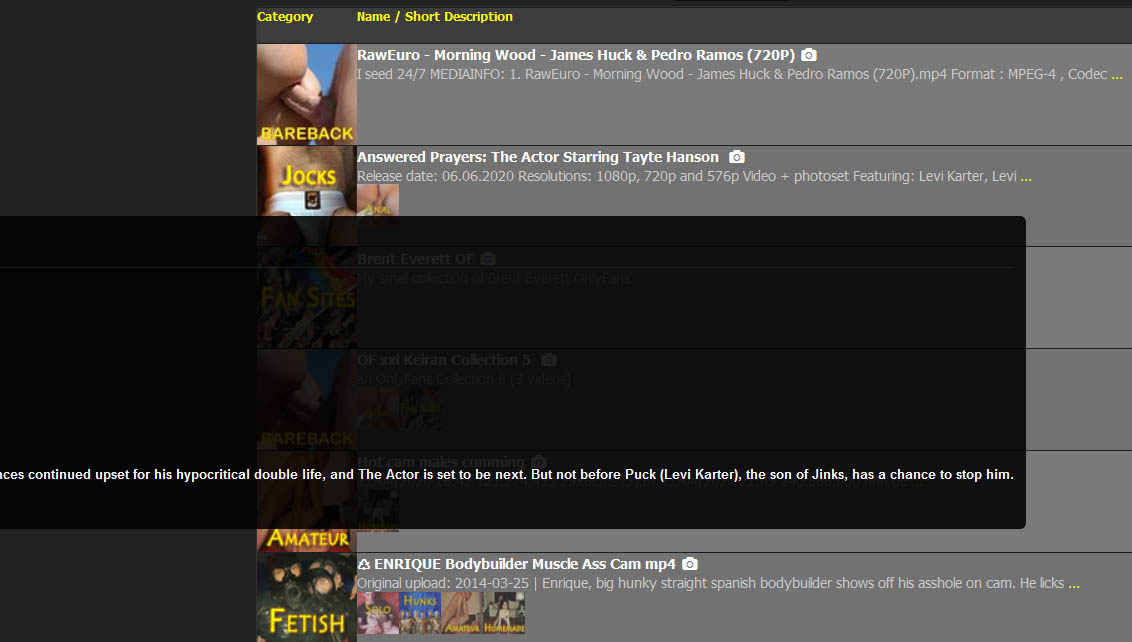Image resolution: width=1132 pixels, height=642 pixels.
Task: Click the camera icon next to Keiran Collection 5
Action: (x=548, y=360)
